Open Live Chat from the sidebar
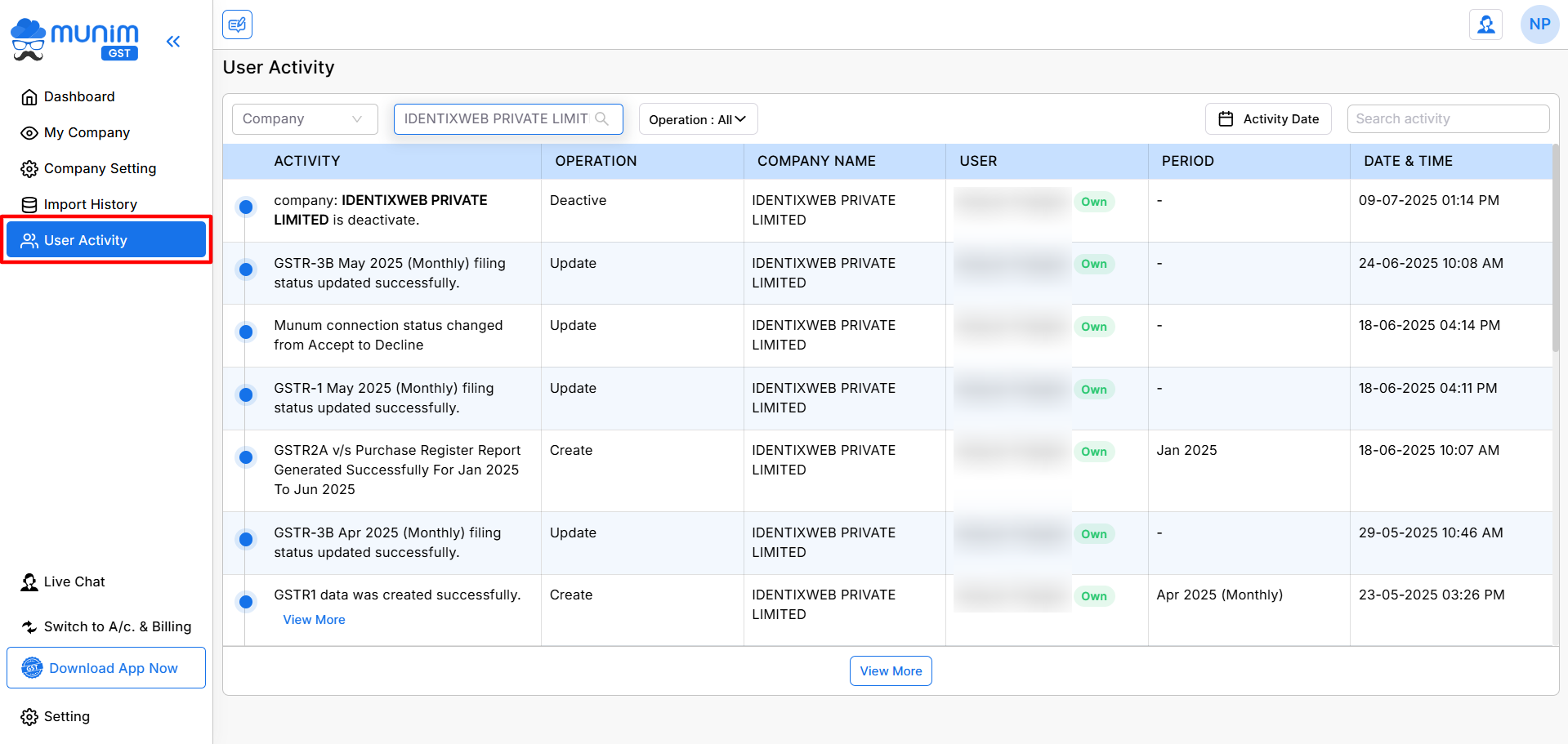The image size is (1568, 744). [x=106, y=582]
